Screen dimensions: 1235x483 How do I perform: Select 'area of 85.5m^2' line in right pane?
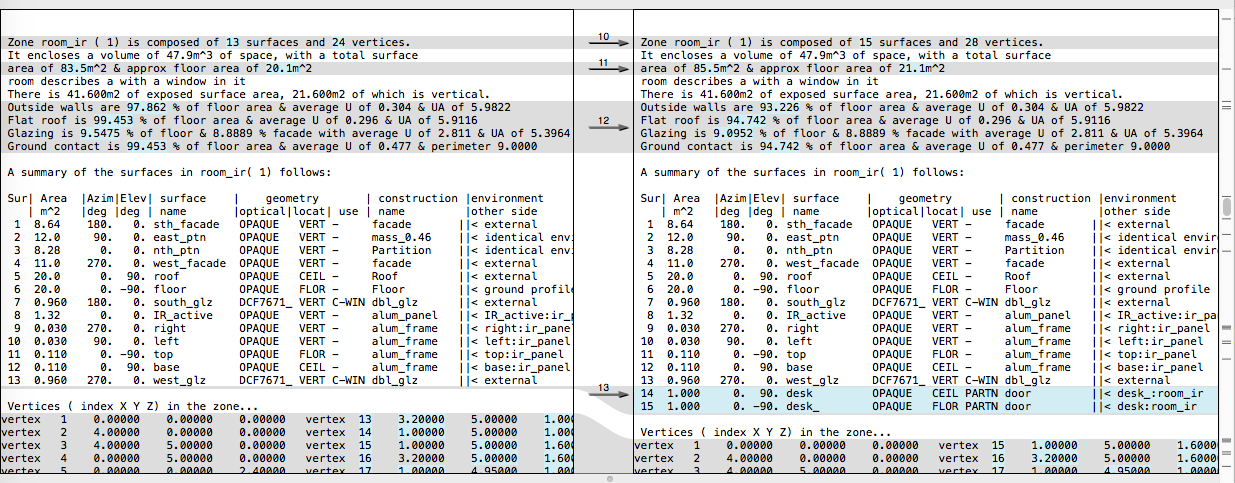click(x=792, y=68)
